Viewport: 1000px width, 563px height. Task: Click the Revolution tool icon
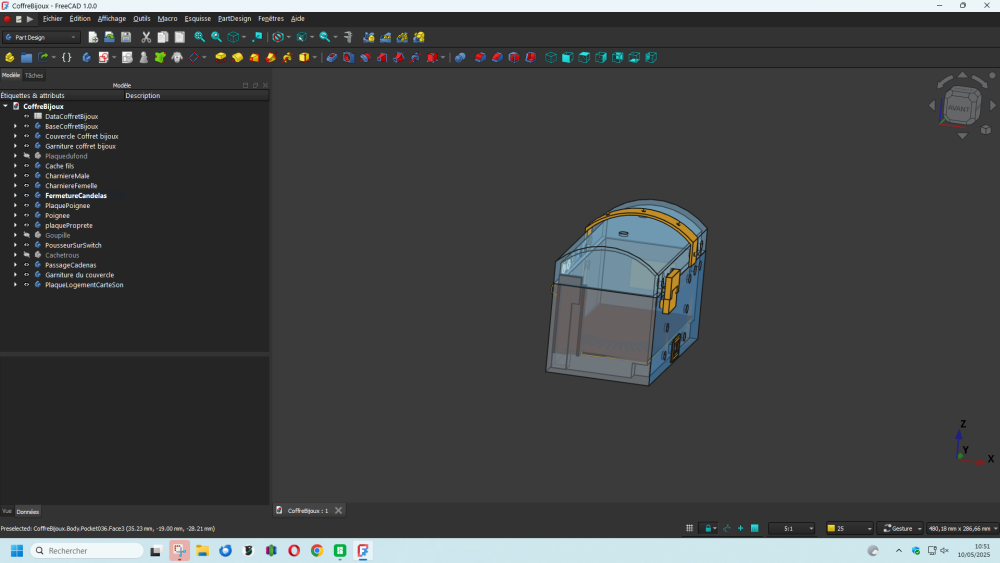(237, 57)
